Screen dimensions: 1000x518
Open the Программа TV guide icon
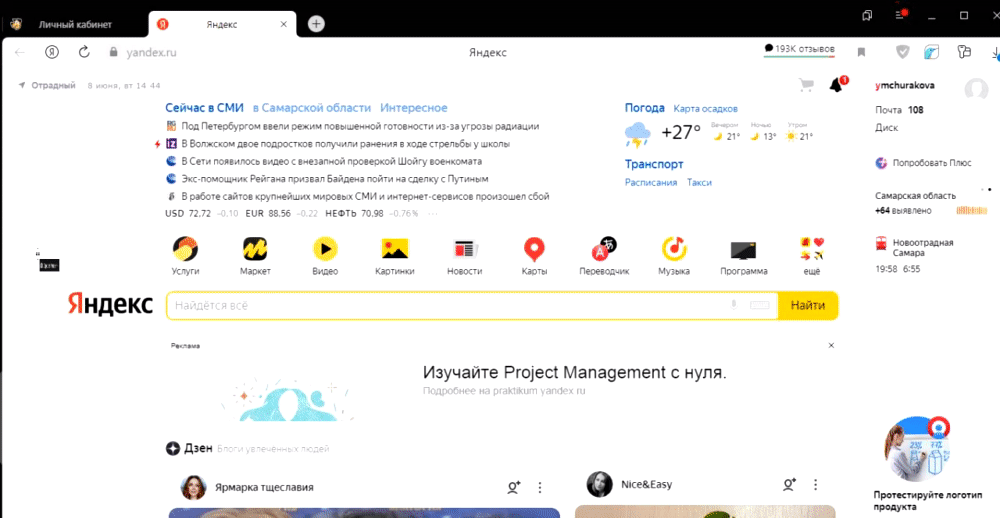click(744, 249)
